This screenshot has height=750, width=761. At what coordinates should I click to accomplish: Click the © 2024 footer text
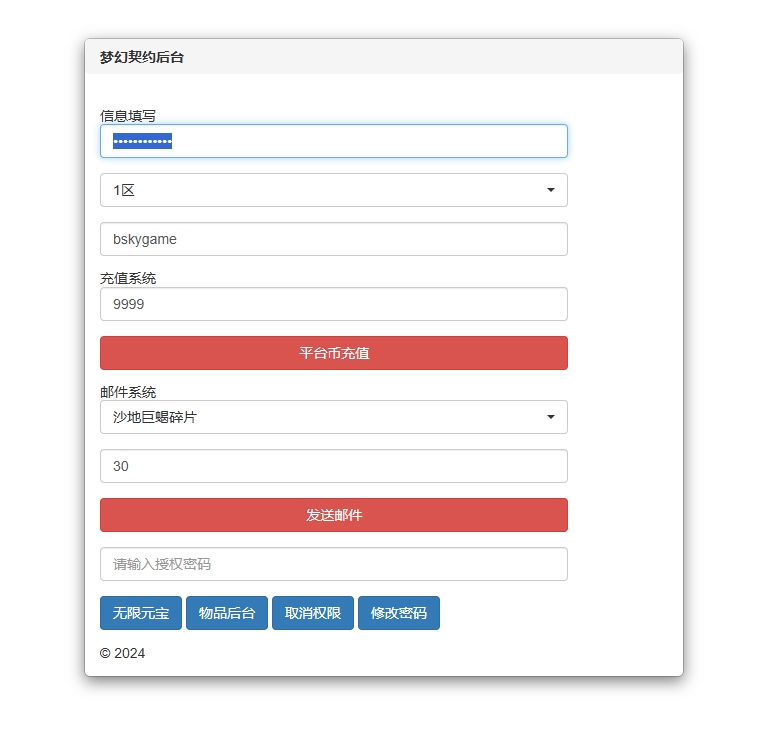122,653
